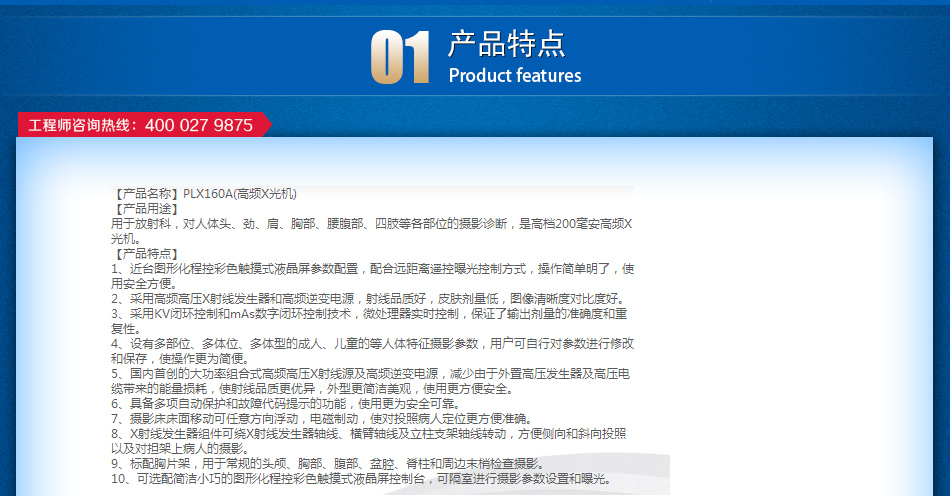This screenshot has height=496, width=950.
Task: Click the large "01" section number
Action: click(400, 57)
